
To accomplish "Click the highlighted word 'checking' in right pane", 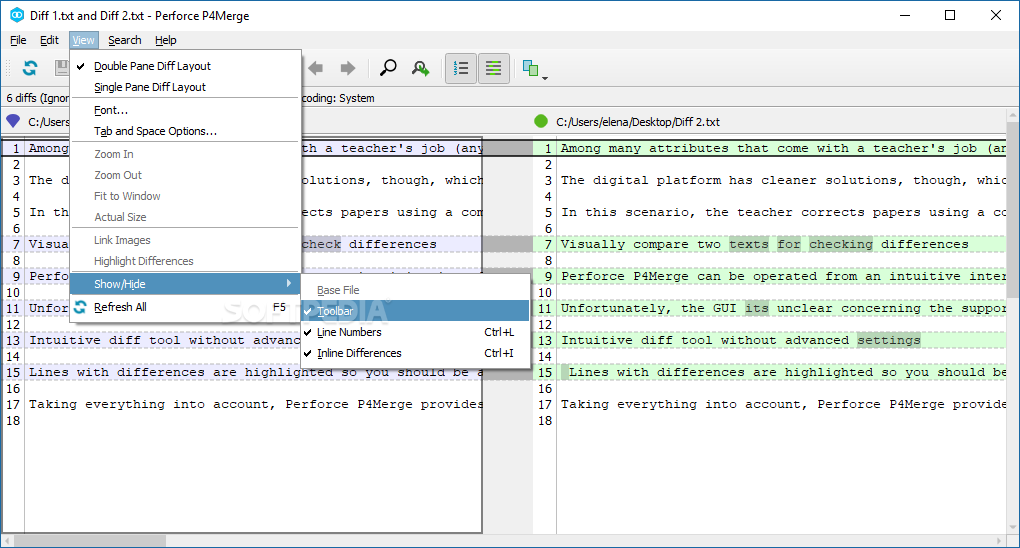I will coord(841,245).
